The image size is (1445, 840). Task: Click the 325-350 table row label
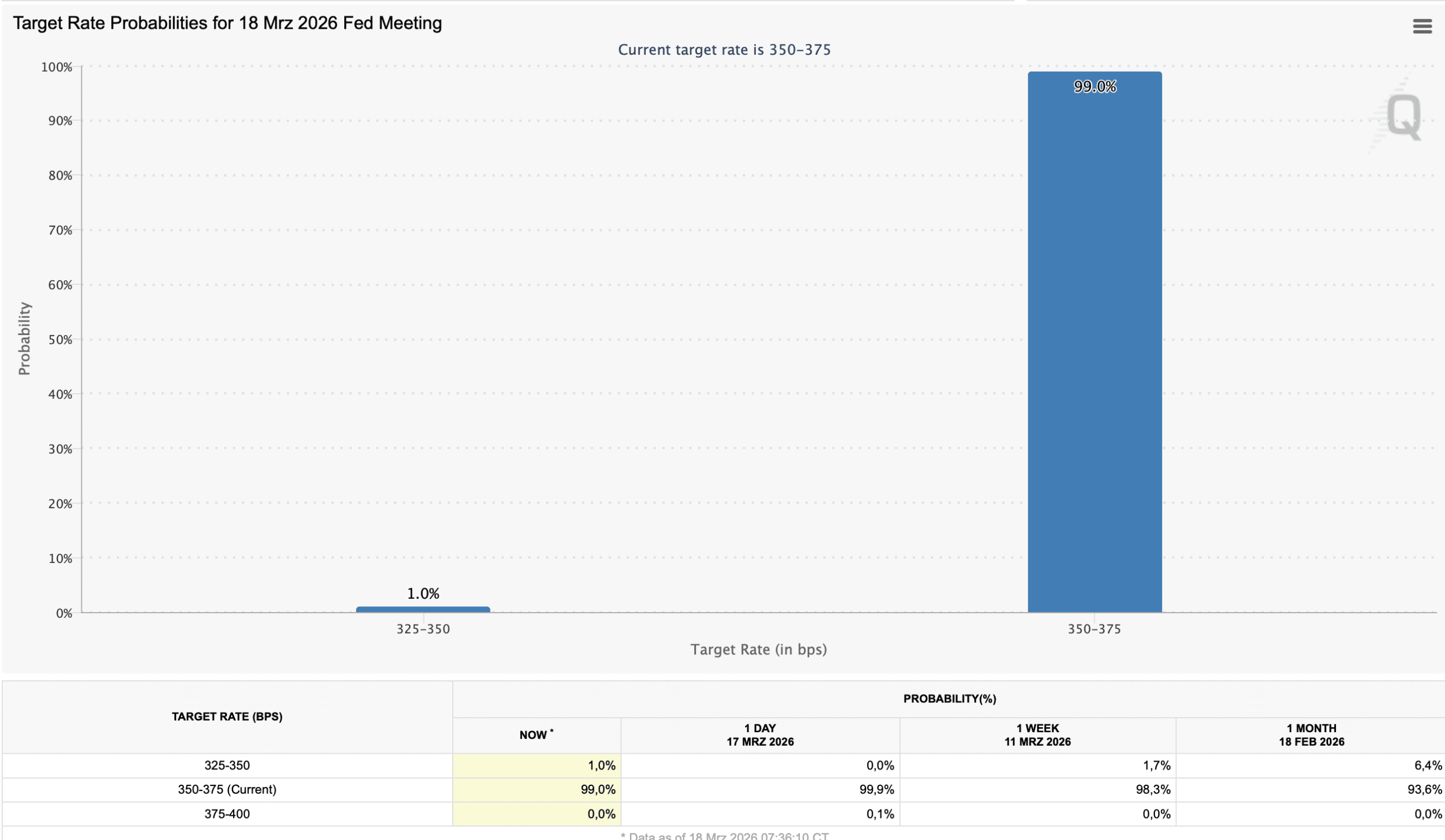coord(227,765)
